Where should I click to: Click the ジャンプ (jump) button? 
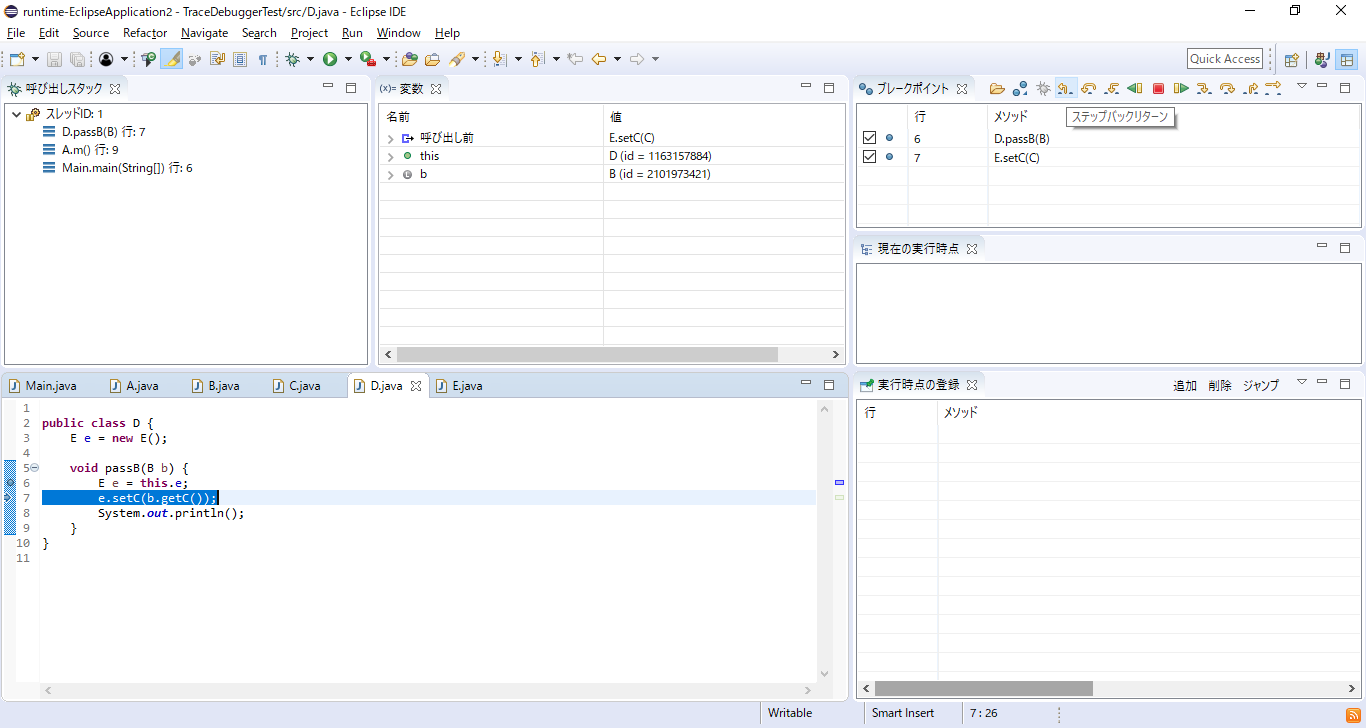point(1261,385)
